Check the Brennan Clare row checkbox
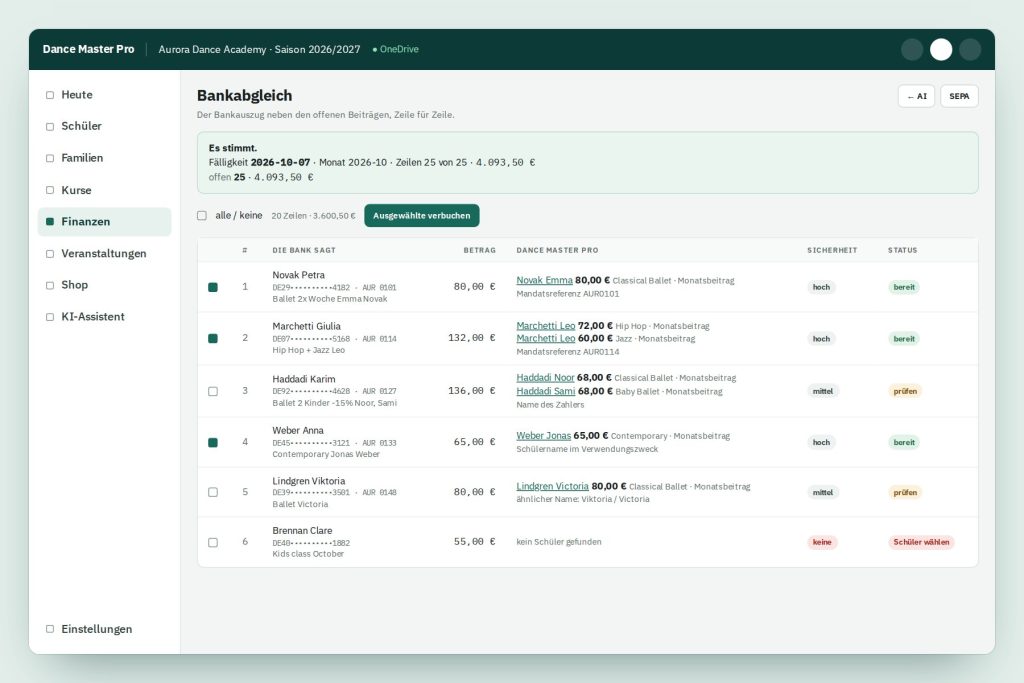The image size is (1024, 683). coord(213,543)
